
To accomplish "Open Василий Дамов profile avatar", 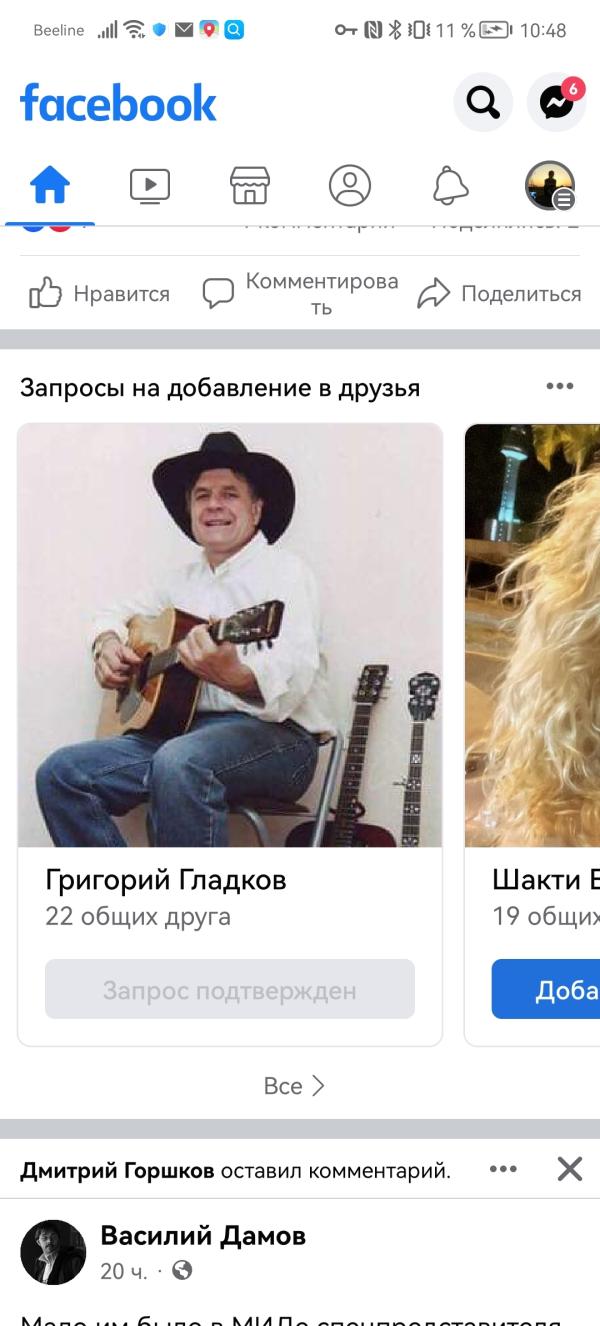I will (x=53, y=1252).
